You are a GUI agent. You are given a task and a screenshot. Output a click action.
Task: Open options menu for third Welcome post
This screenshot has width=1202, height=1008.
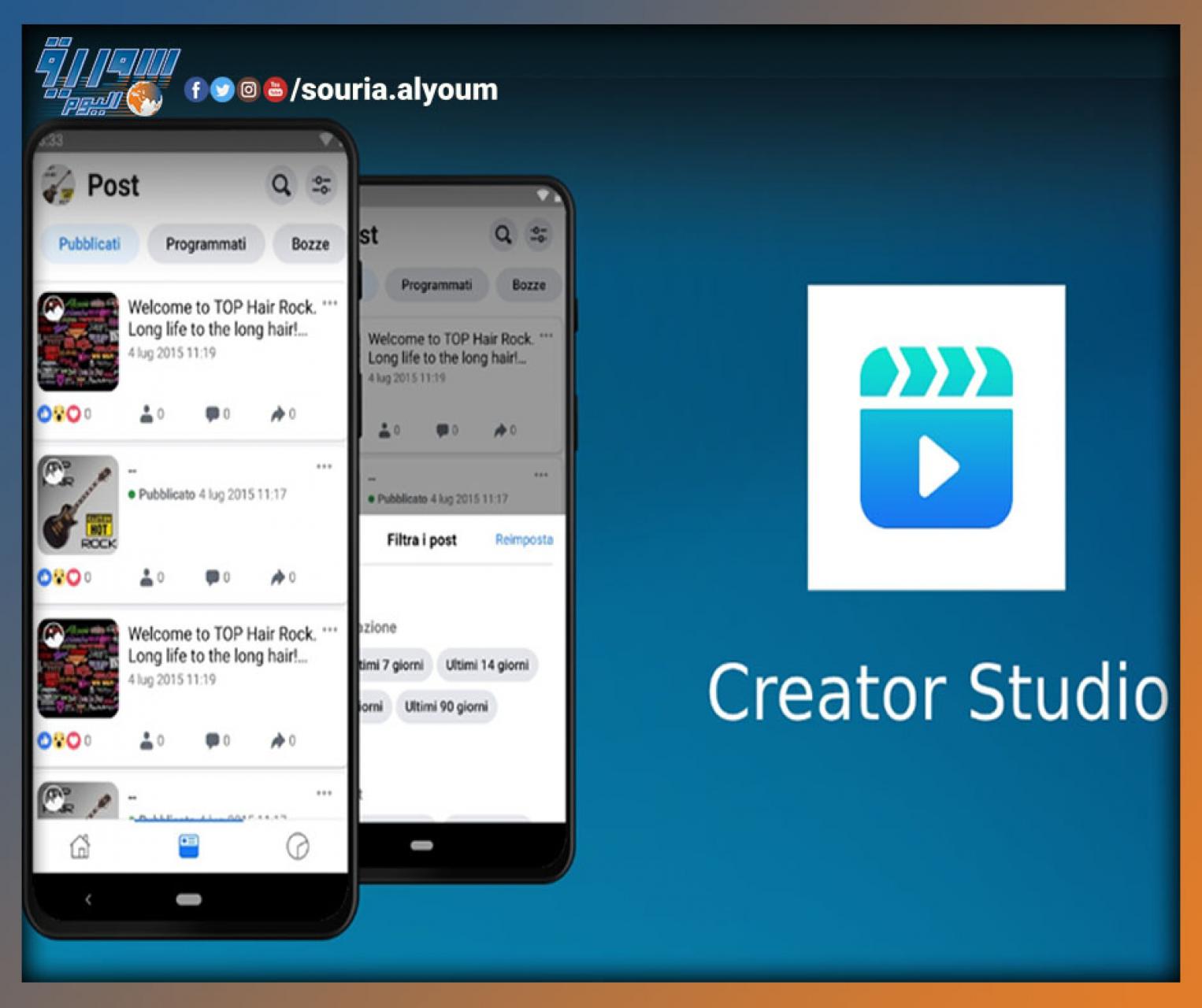(x=330, y=630)
